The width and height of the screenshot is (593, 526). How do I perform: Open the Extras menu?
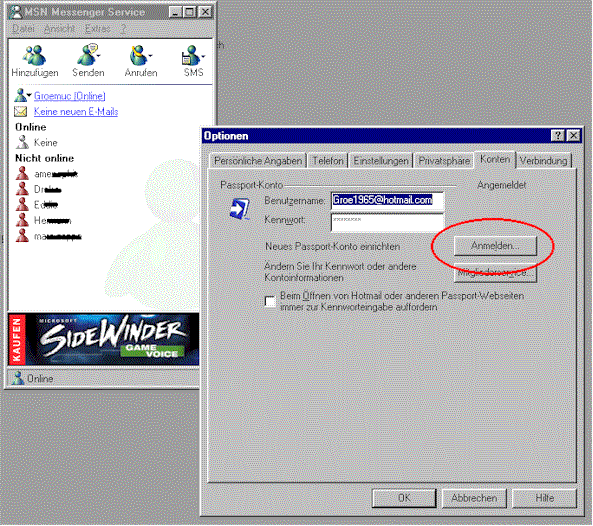98,29
